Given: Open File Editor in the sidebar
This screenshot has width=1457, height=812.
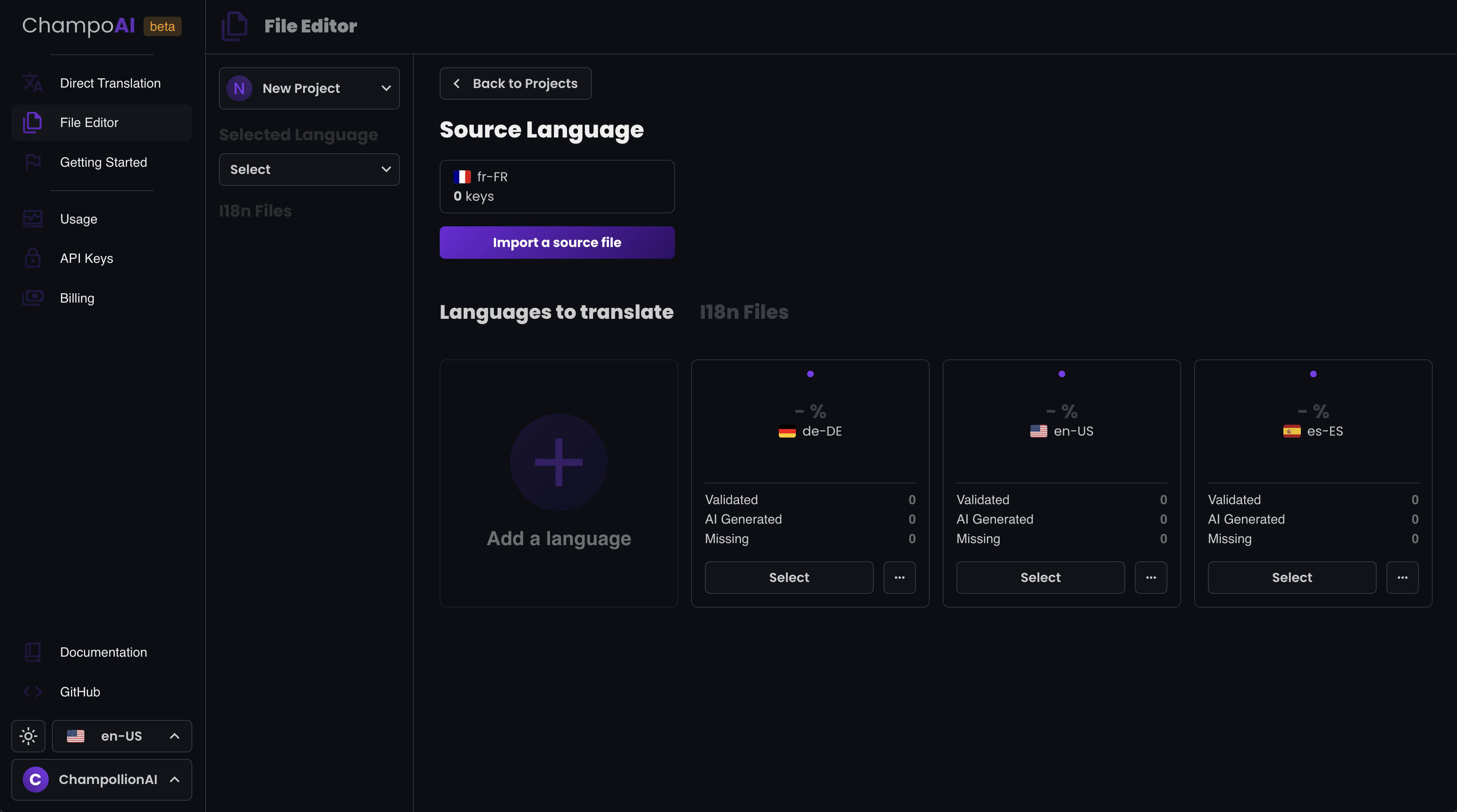Looking at the screenshot, I should [89, 123].
